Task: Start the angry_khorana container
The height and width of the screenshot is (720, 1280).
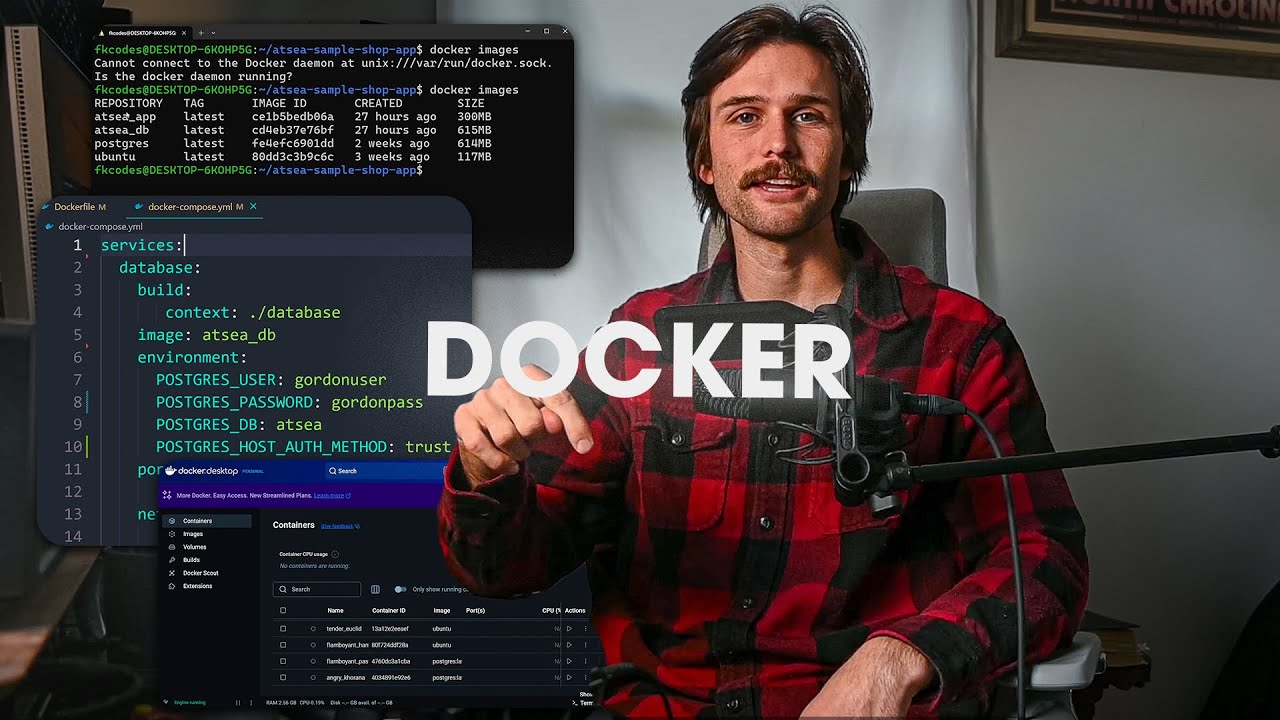Action: [x=569, y=678]
